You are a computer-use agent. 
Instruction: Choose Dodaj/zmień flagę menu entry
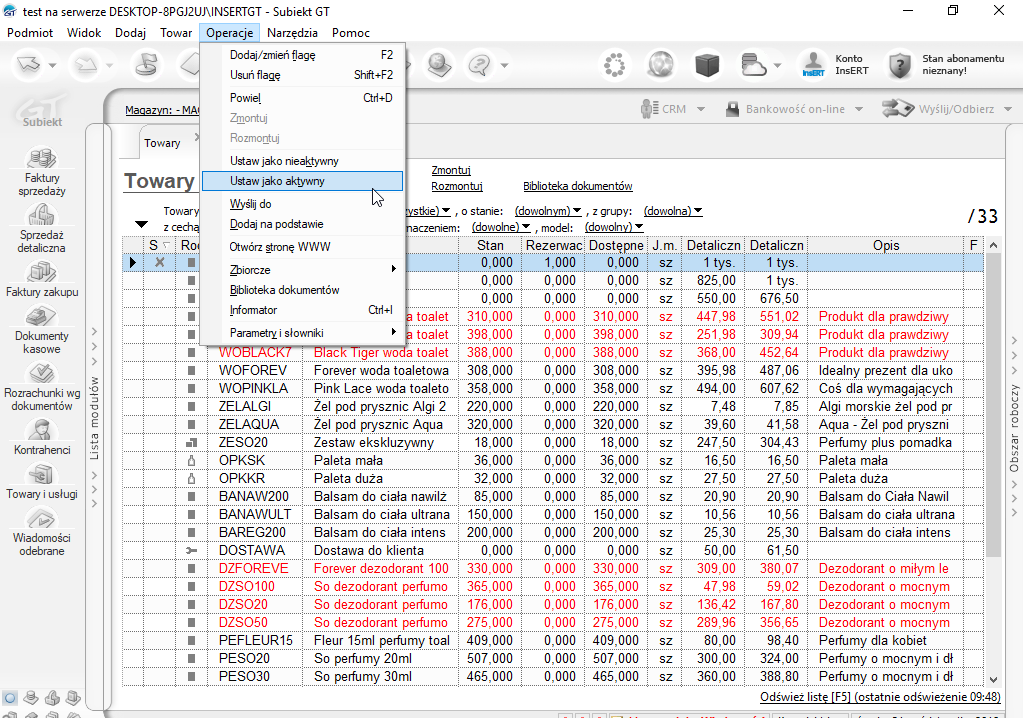[x=303, y=55]
